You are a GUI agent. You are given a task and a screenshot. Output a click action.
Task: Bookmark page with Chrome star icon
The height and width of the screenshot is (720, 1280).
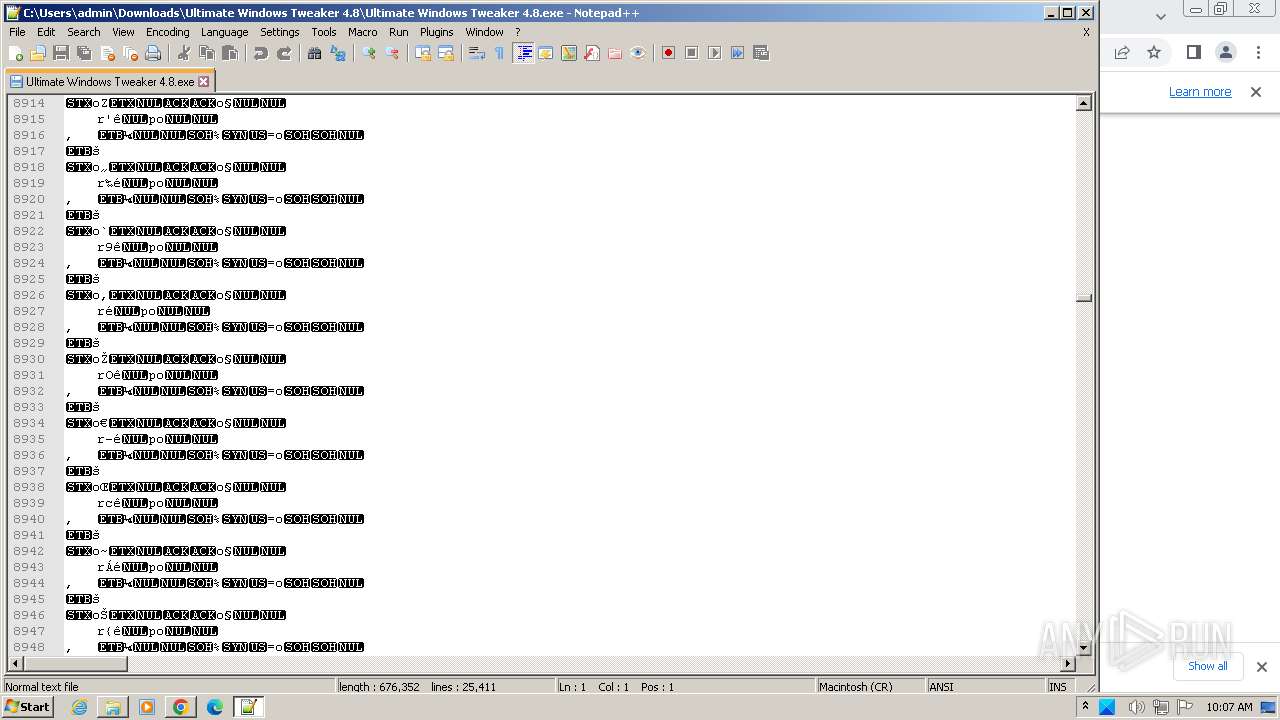tap(1154, 53)
